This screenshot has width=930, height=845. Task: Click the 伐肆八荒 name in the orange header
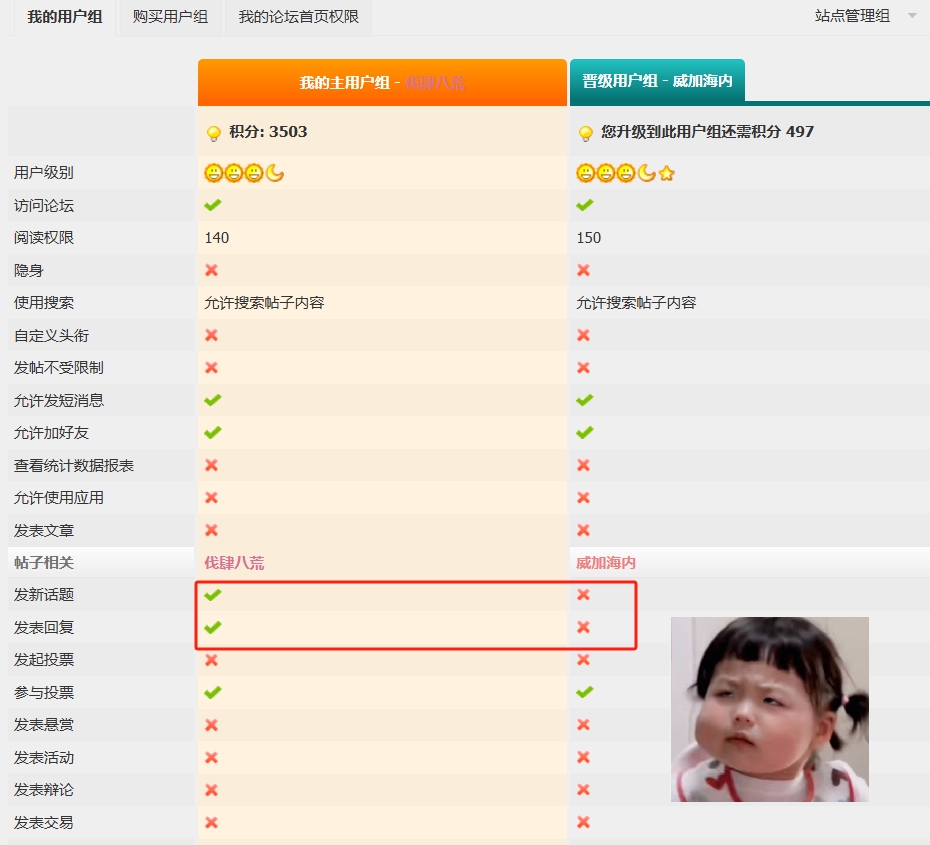point(435,83)
